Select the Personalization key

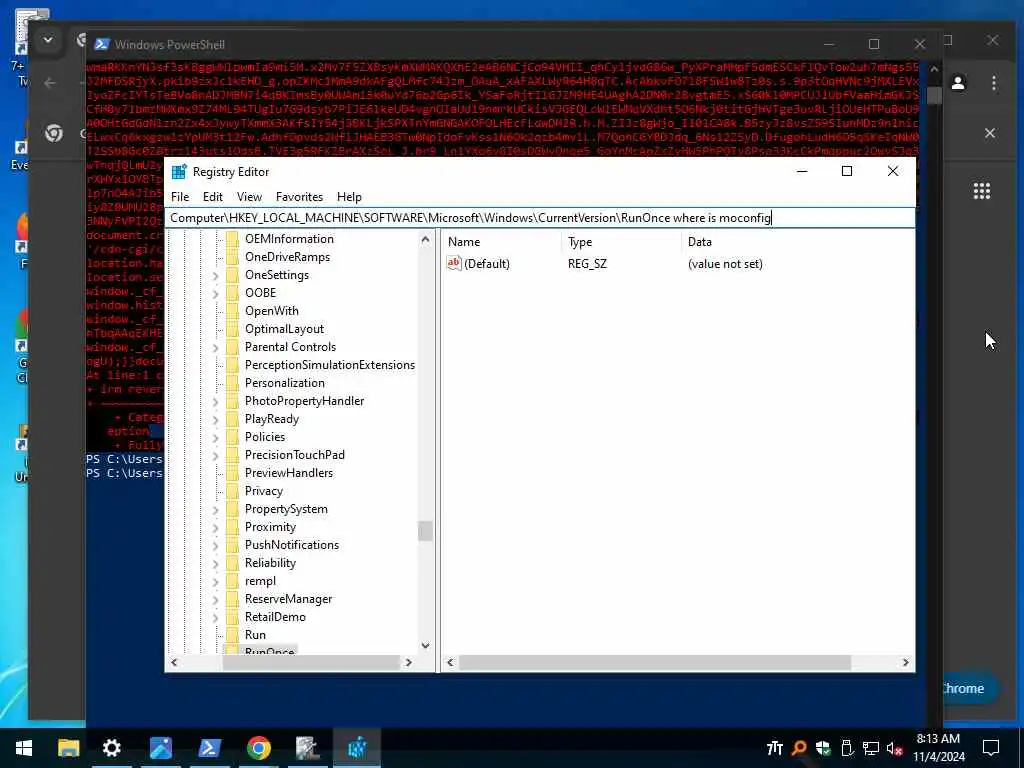point(285,383)
